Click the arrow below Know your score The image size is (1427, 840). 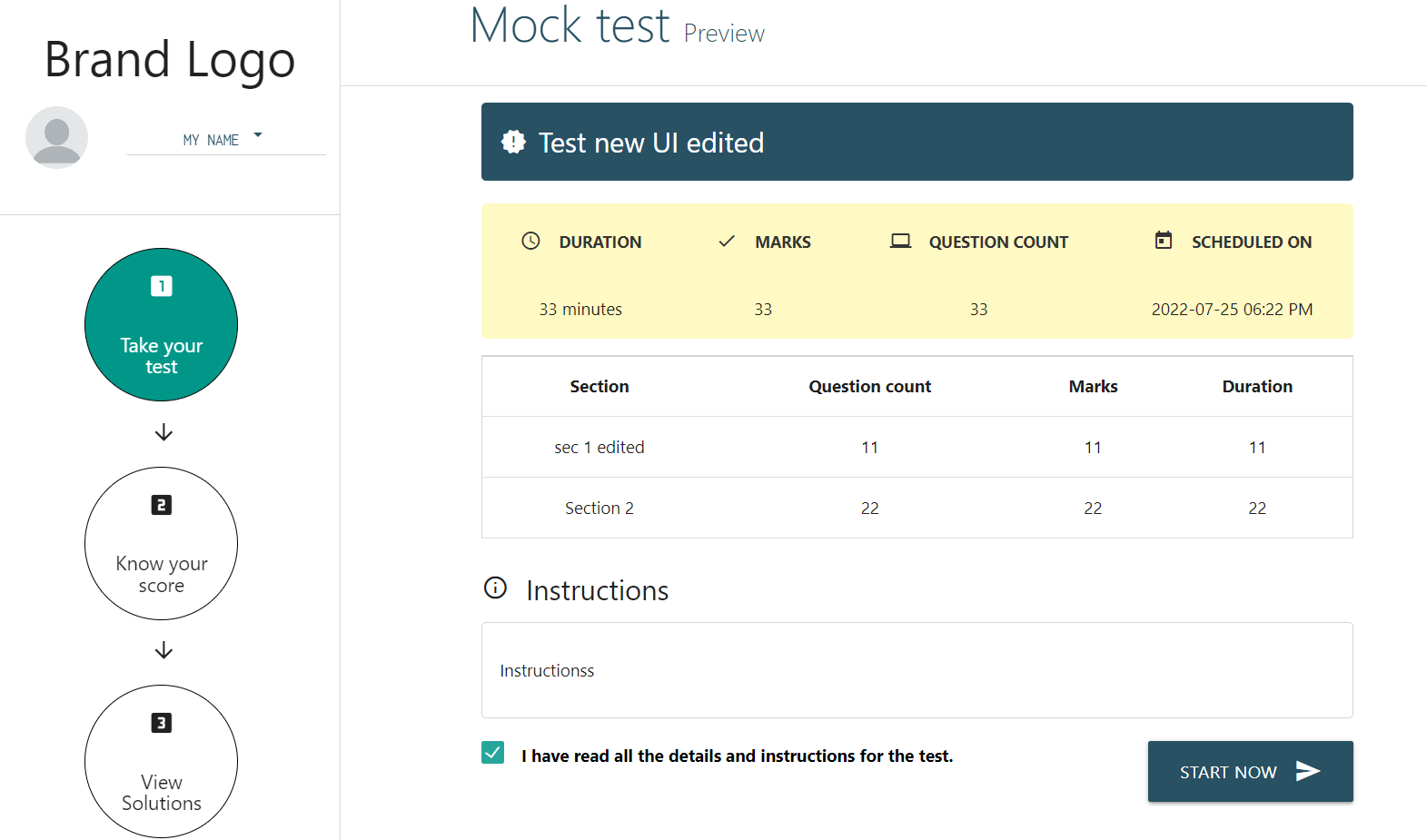[x=164, y=650]
